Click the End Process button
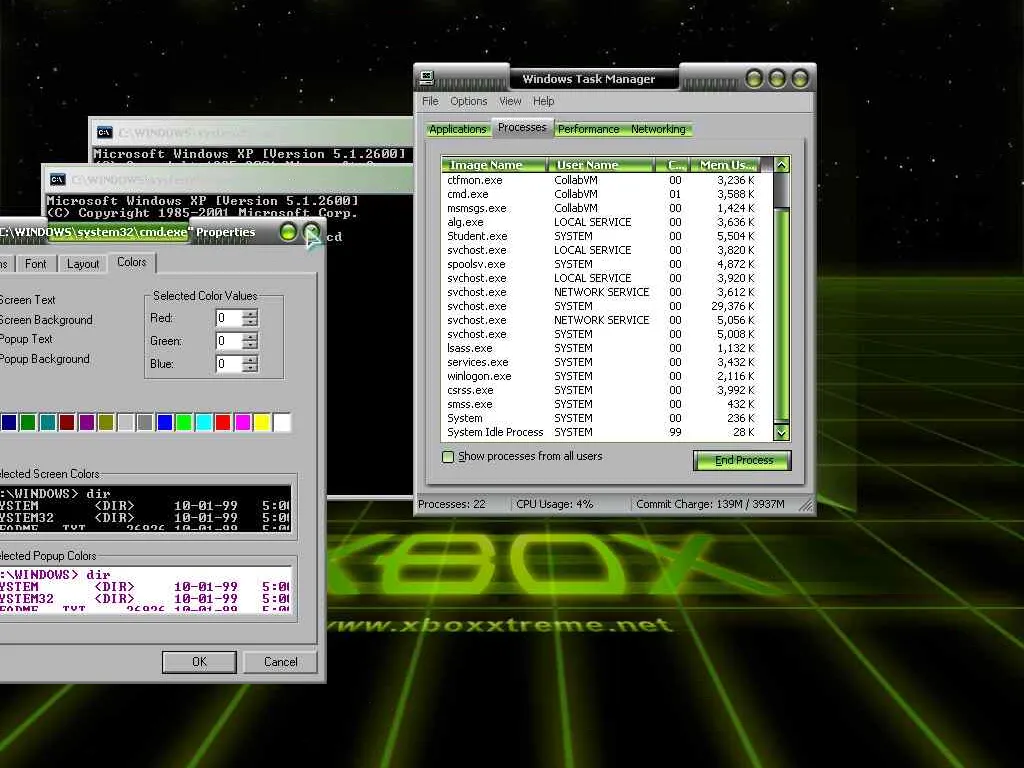1024x768 pixels. pos(743,460)
